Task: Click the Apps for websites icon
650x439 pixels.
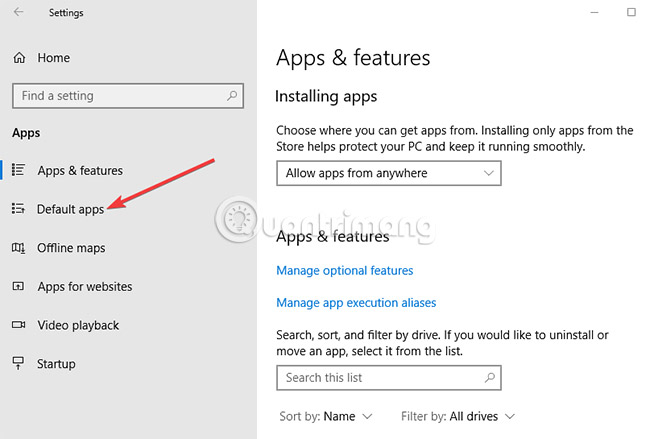Action: coord(18,287)
